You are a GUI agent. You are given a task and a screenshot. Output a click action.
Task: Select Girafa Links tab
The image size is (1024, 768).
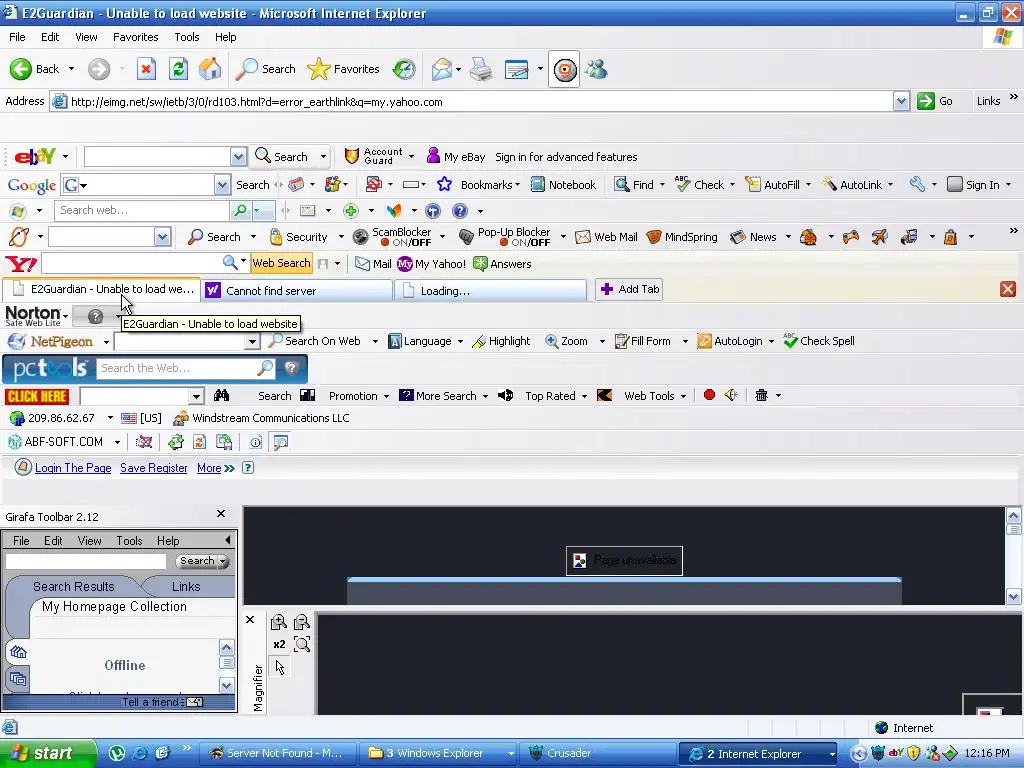click(x=186, y=586)
